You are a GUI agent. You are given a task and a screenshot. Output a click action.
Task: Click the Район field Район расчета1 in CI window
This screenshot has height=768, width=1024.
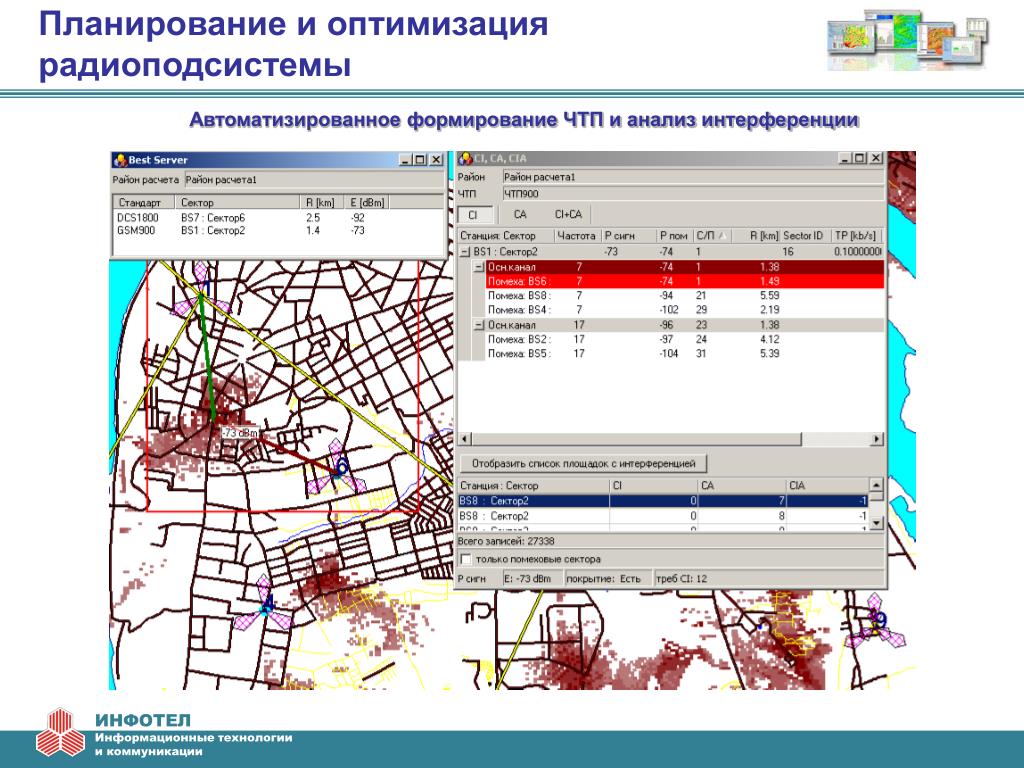coord(692,178)
